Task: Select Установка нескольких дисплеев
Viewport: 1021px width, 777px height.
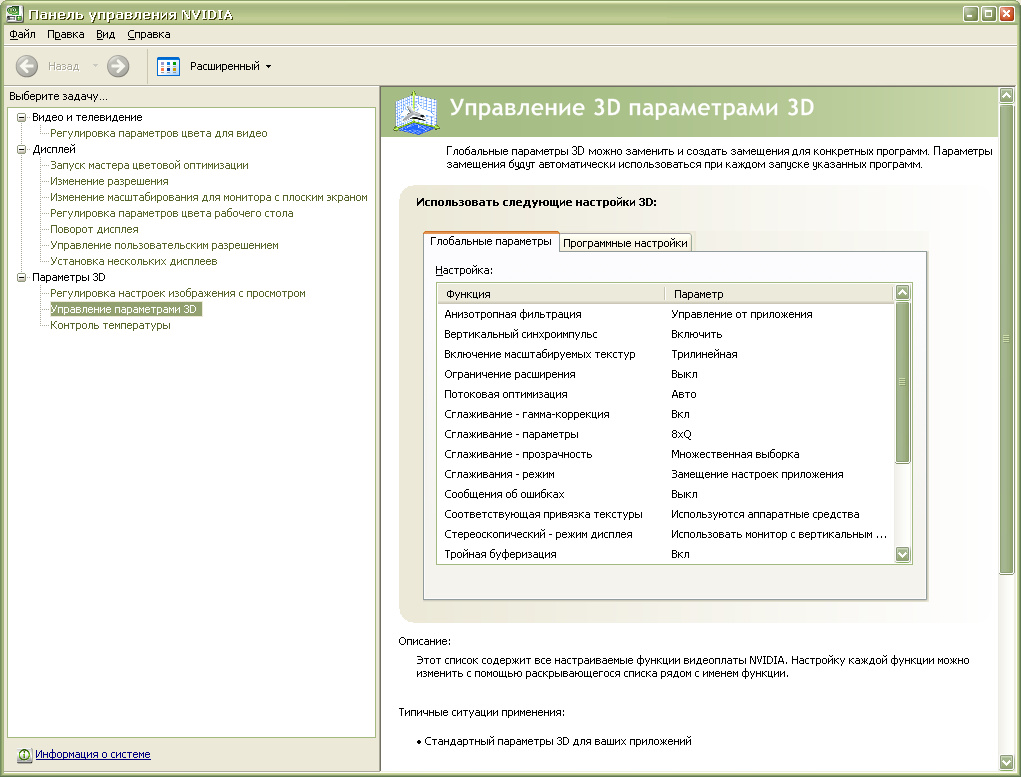Action: (133, 261)
